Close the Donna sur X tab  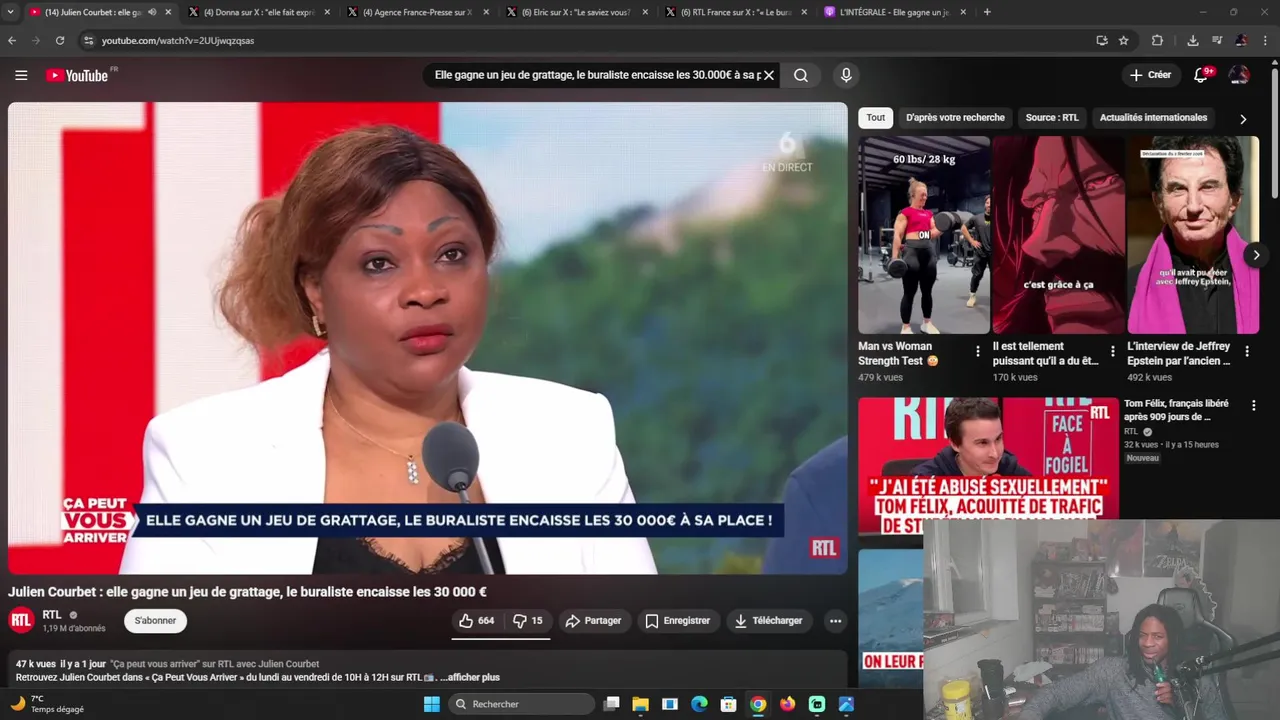click(x=327, y=12)
